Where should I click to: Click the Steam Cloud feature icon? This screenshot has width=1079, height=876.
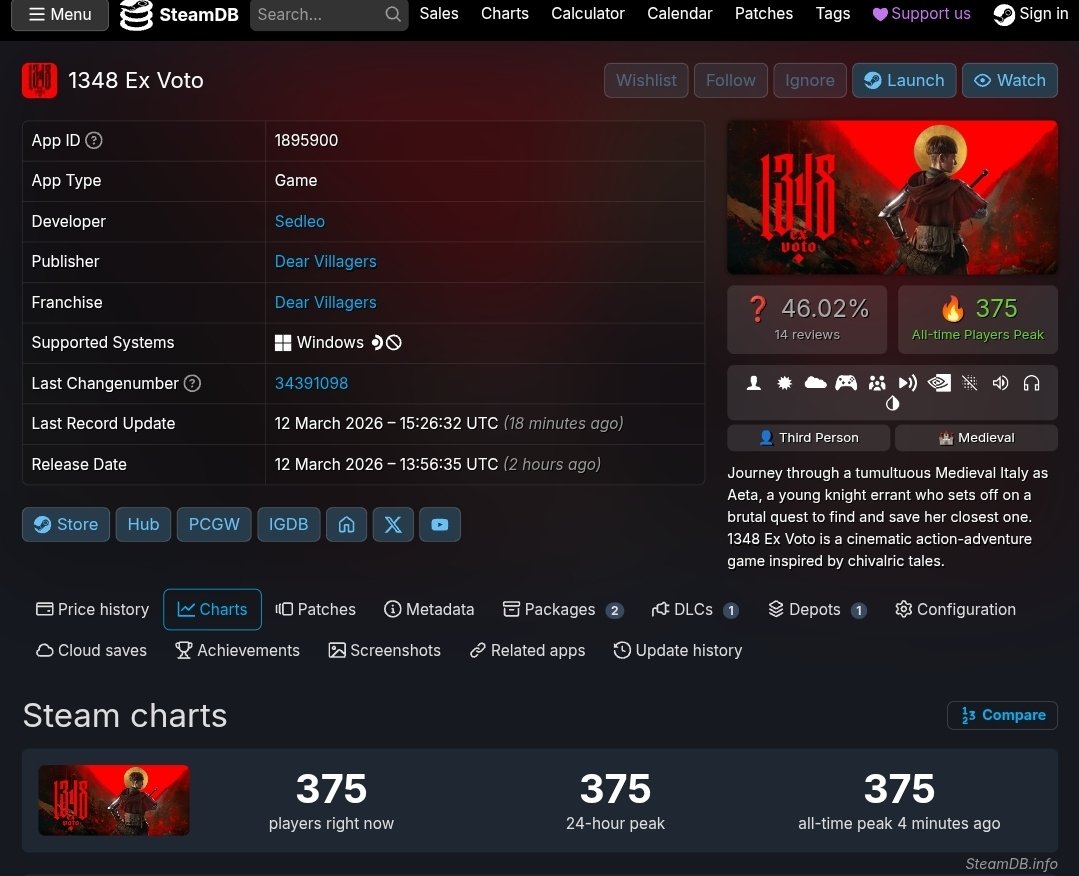[815, 383]
